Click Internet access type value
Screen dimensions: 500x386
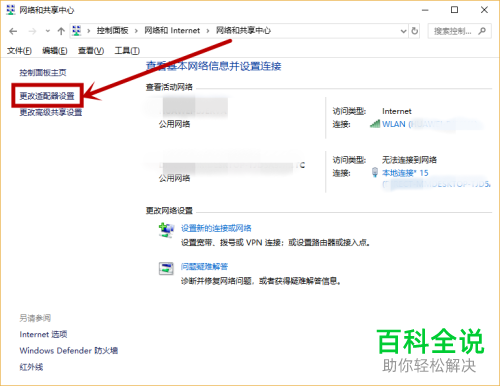pyautogui.click(x=397, y=111)
